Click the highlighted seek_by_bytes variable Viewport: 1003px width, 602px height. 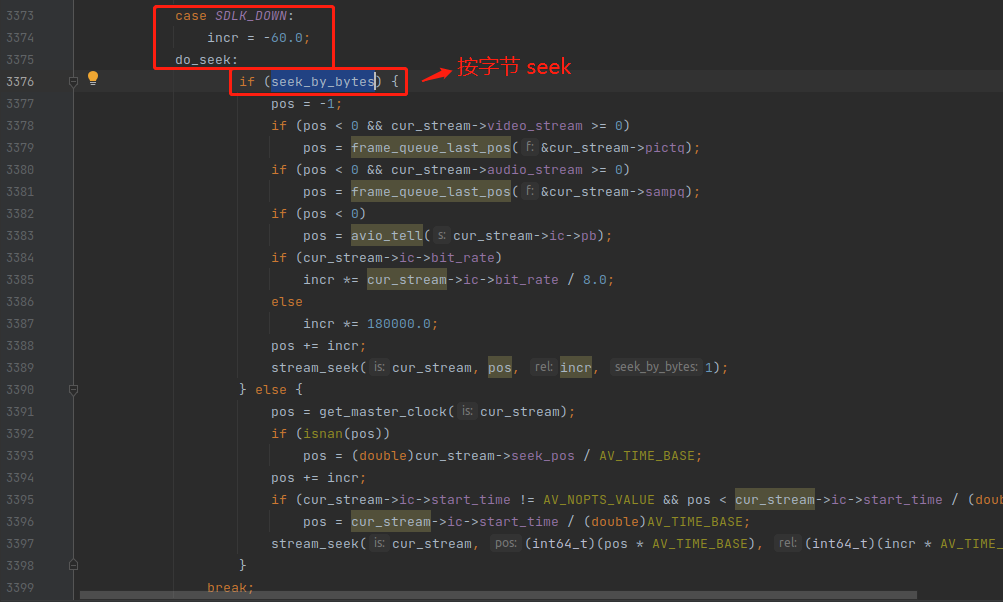323,81
